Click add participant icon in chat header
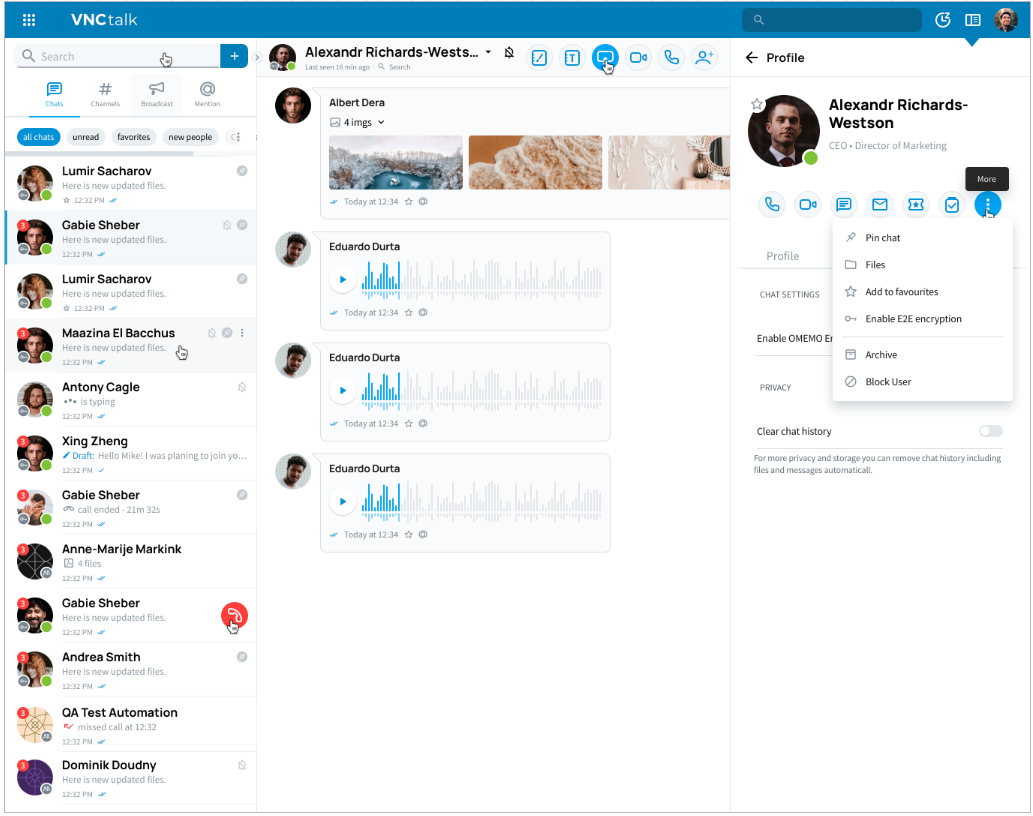1033x816 pixels. (705, 58)
